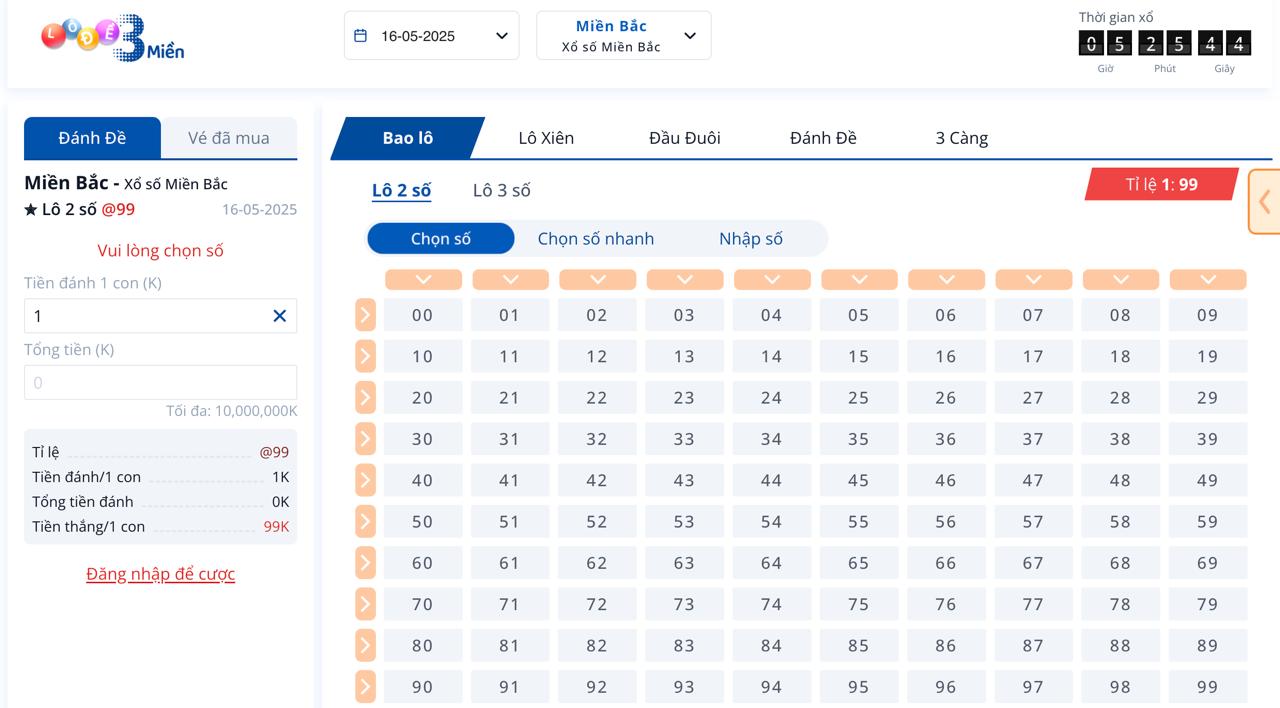
Task: Select entire column above number 04
Action: click(x=771, y=280)
